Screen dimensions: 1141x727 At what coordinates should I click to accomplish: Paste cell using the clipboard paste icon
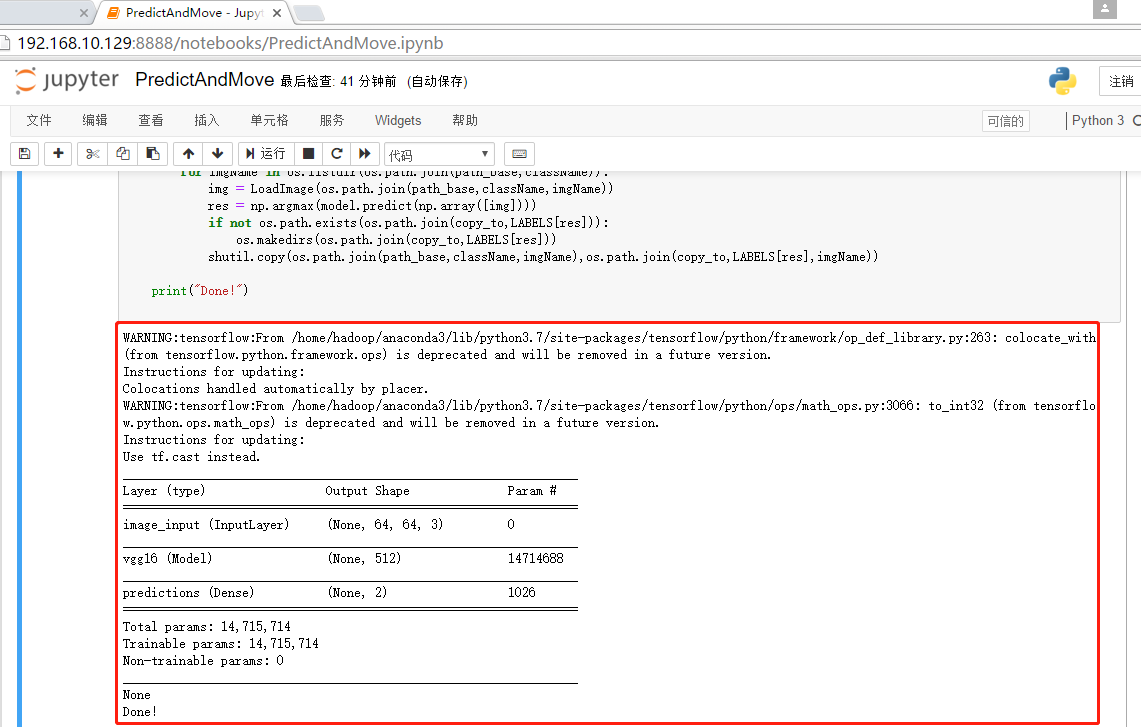click(x=152, y=153)
